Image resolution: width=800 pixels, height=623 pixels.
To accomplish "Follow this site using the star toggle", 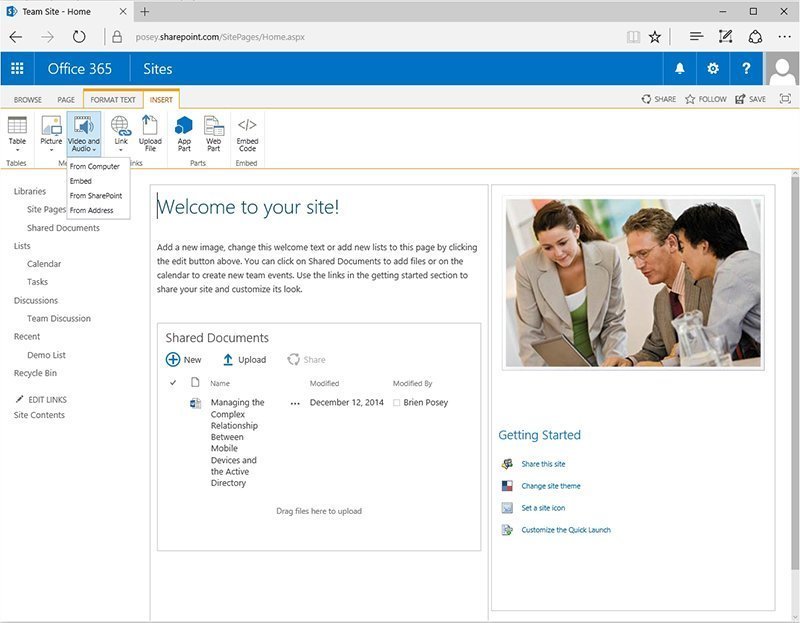I will pyautogui.click(x=691, y=99).
